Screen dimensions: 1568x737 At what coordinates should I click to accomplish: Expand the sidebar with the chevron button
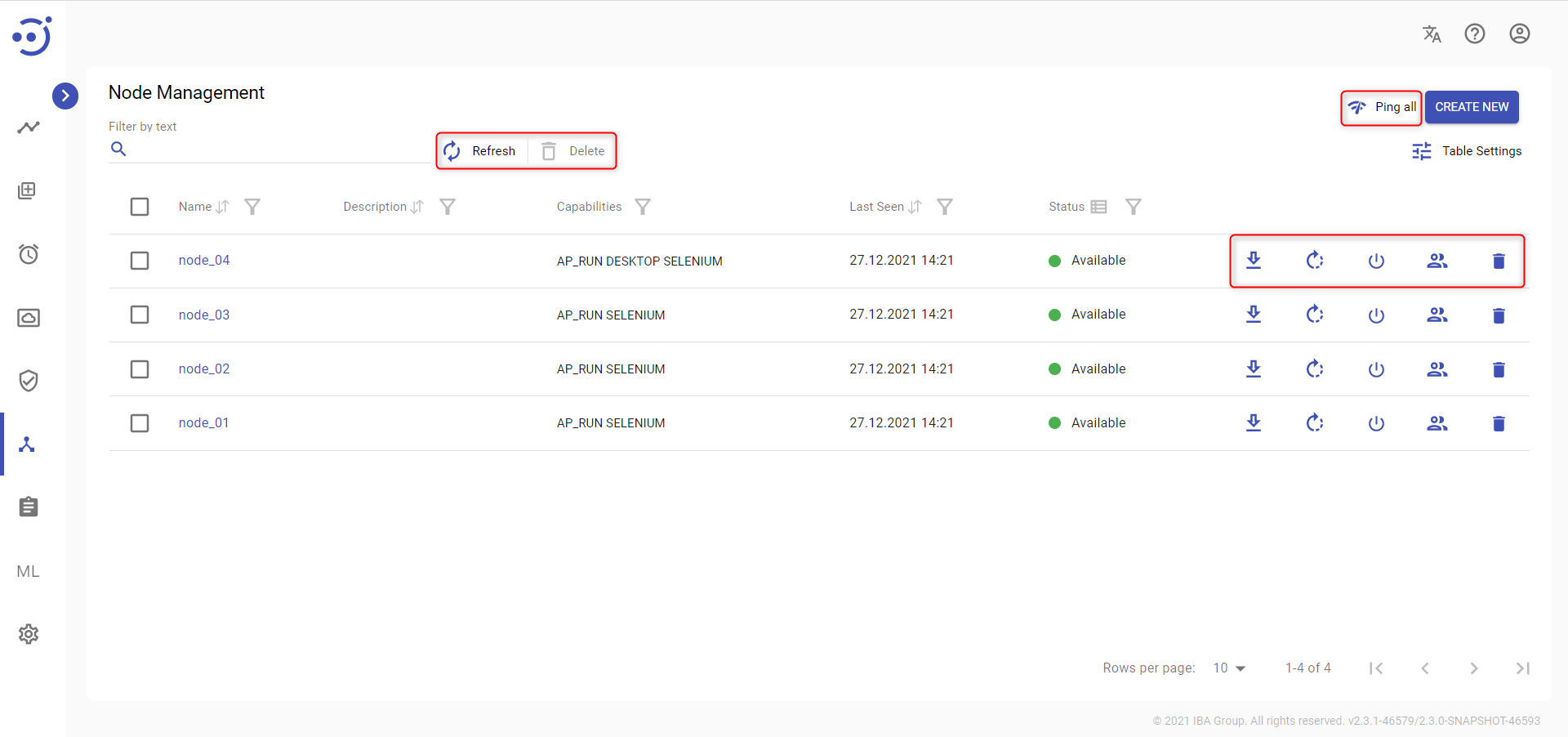[x=65, y=96]
